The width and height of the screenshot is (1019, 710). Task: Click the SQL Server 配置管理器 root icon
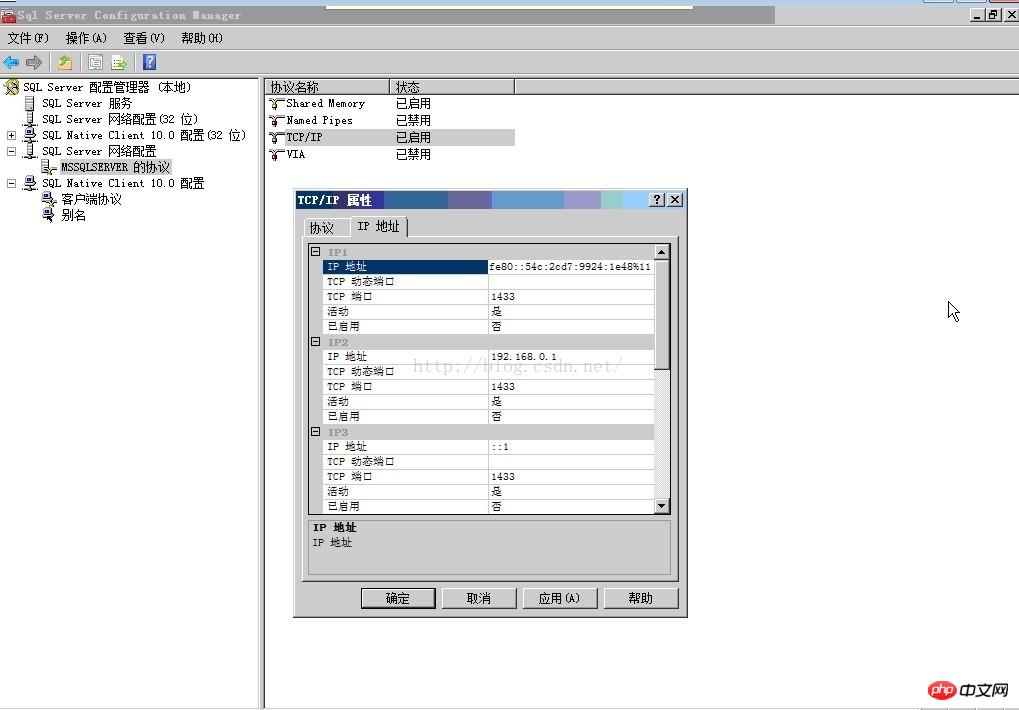click(x=12, y=86)
